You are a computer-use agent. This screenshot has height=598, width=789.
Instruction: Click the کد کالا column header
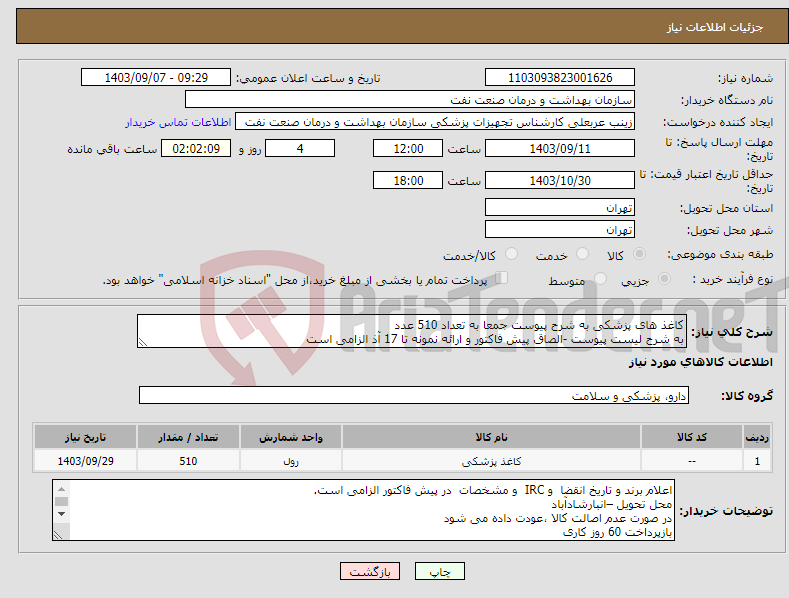tap(692, 437)
